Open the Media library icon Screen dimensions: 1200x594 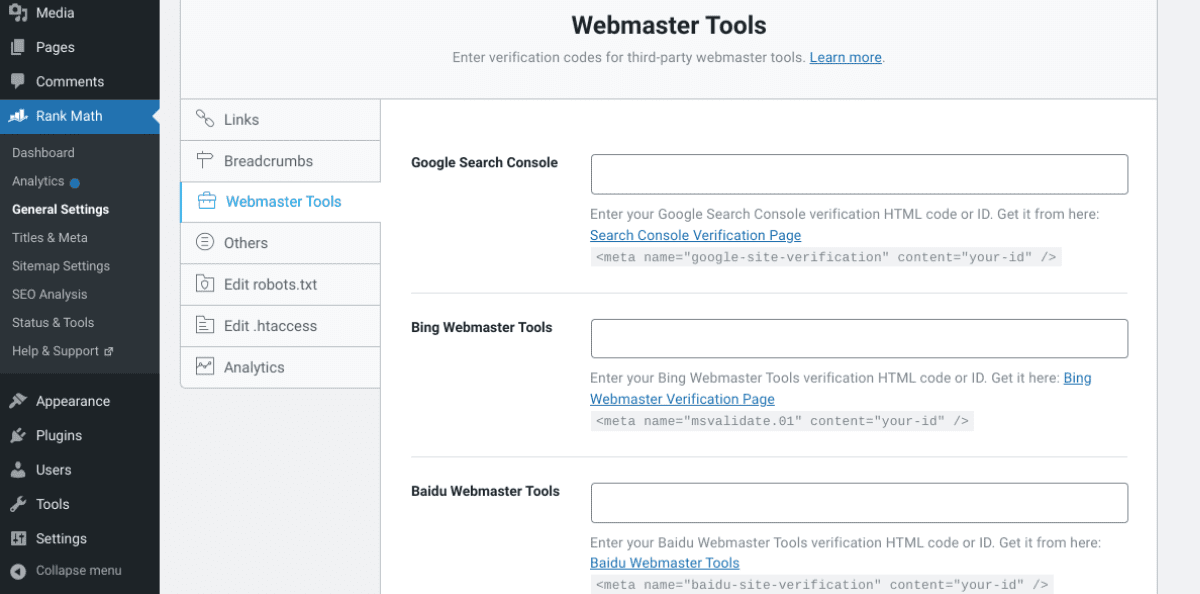tap(18, 12)
